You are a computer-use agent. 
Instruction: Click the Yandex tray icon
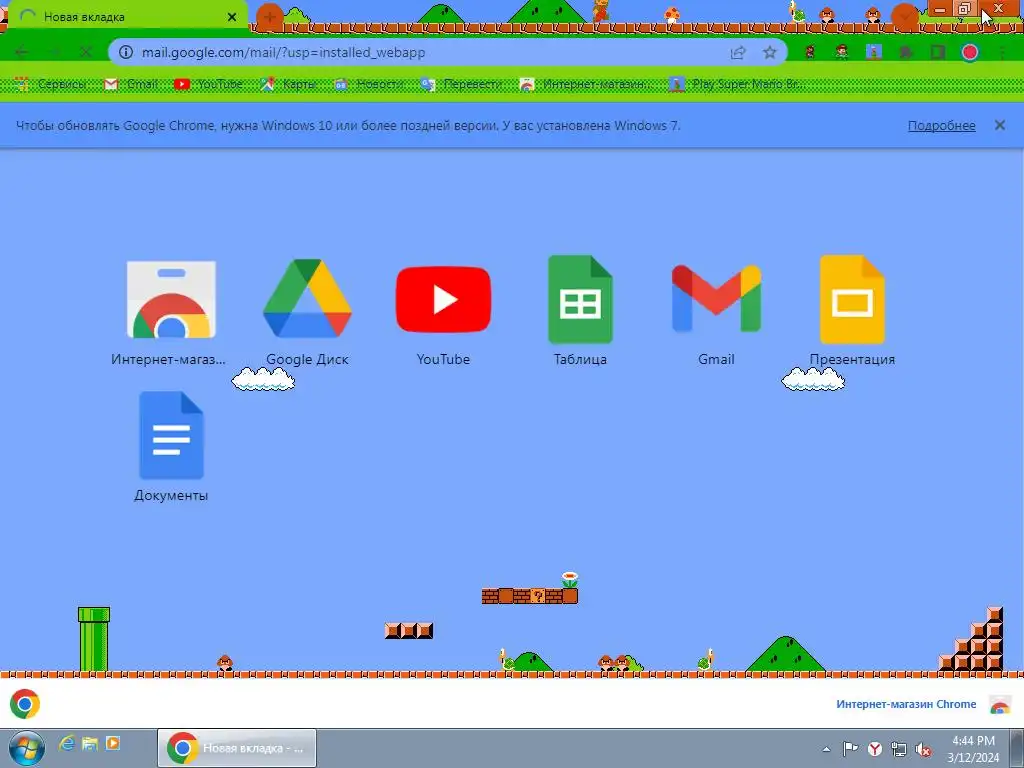pyautogui.click(x=875, y=749)
